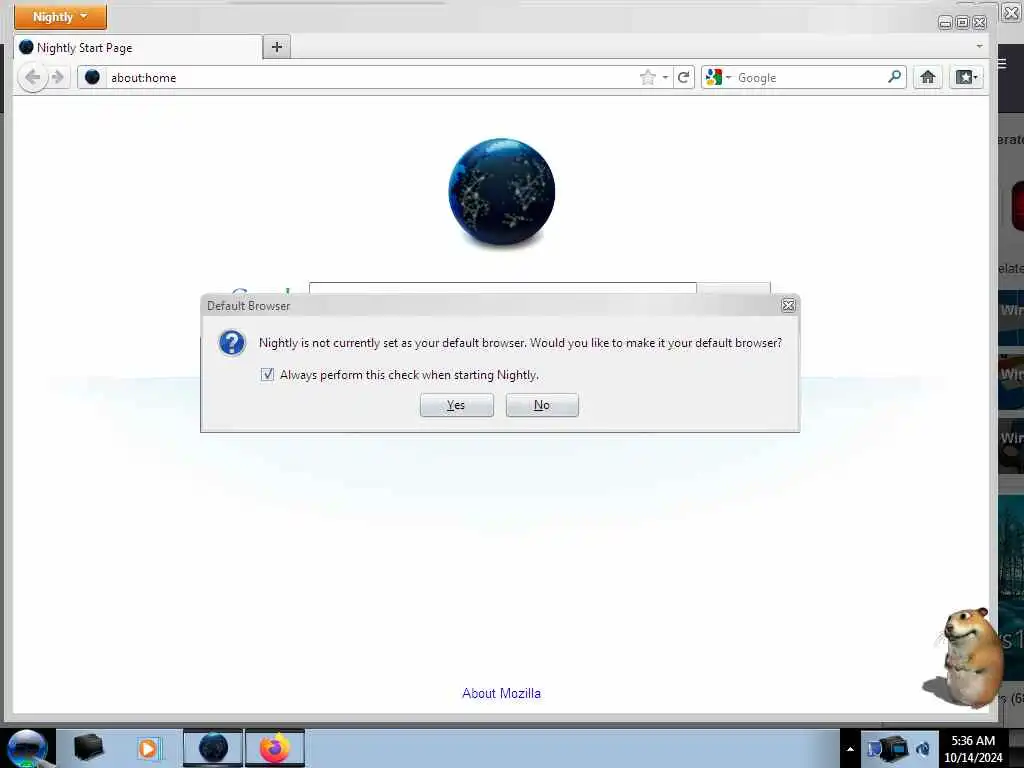Maximize the Nightly window
Viewport: 1024px width, 768px height.
962,23
